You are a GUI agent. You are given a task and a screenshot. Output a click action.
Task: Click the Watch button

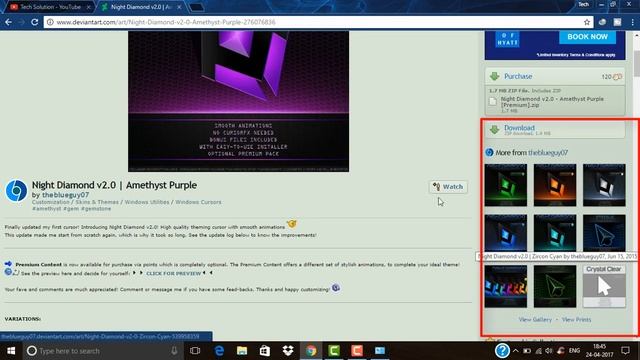coord(448,187)
